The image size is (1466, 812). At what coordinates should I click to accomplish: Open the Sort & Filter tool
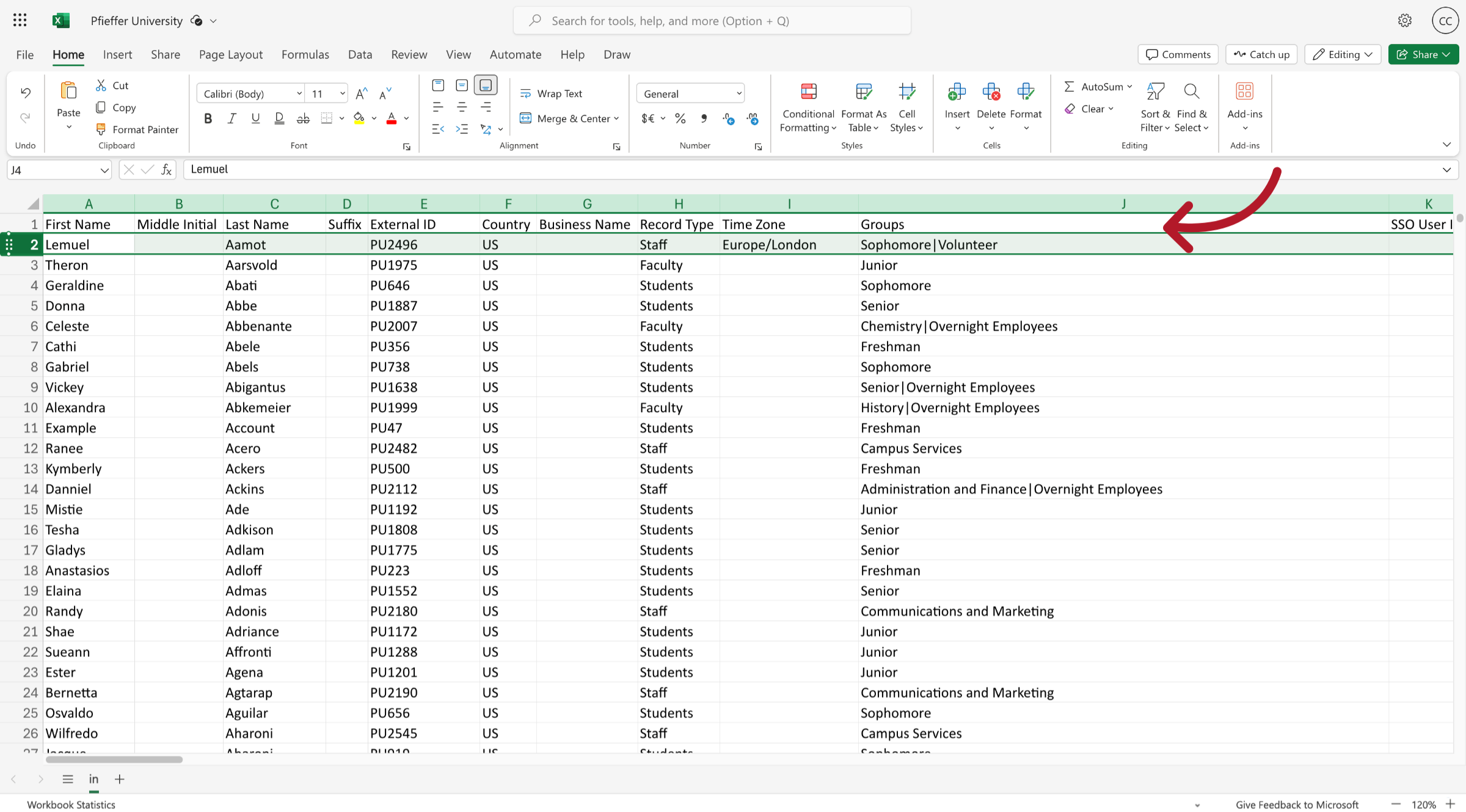click(1154, 107)
